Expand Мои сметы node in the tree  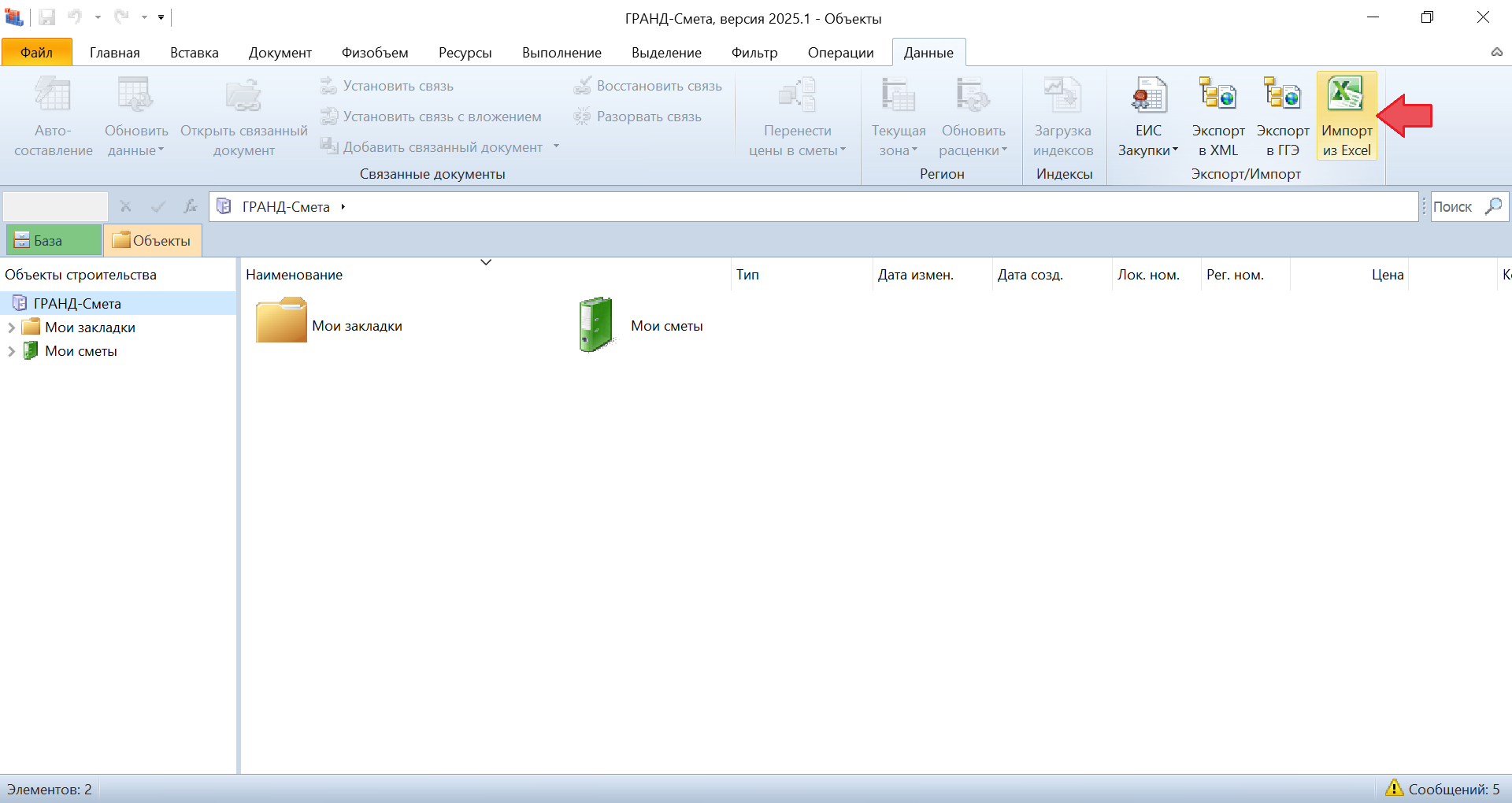click(x=11, y=351)
